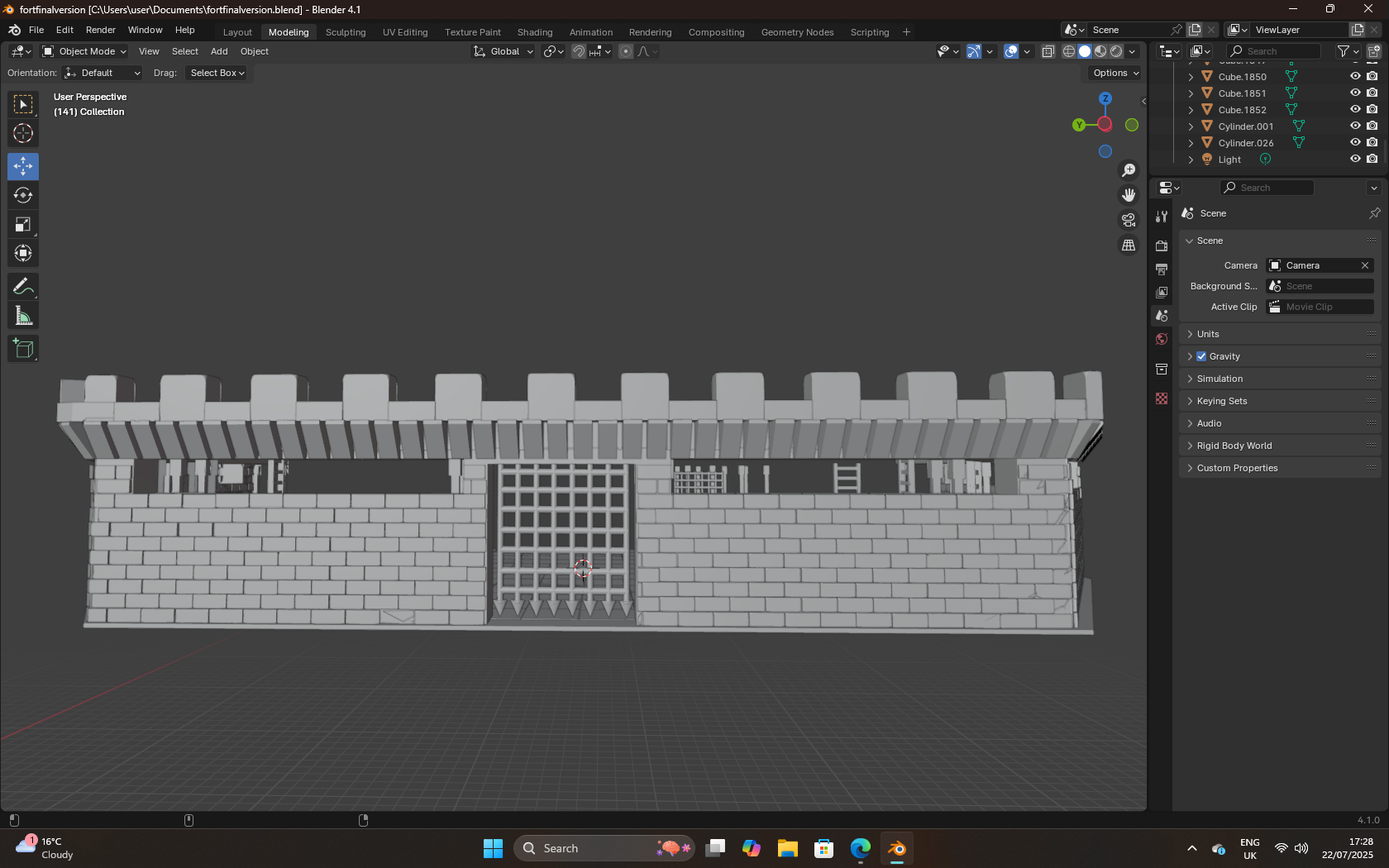The image size is (1389, 868).
Task: Select the Rotate tool in the toolbar
Action: pos(23,196)
